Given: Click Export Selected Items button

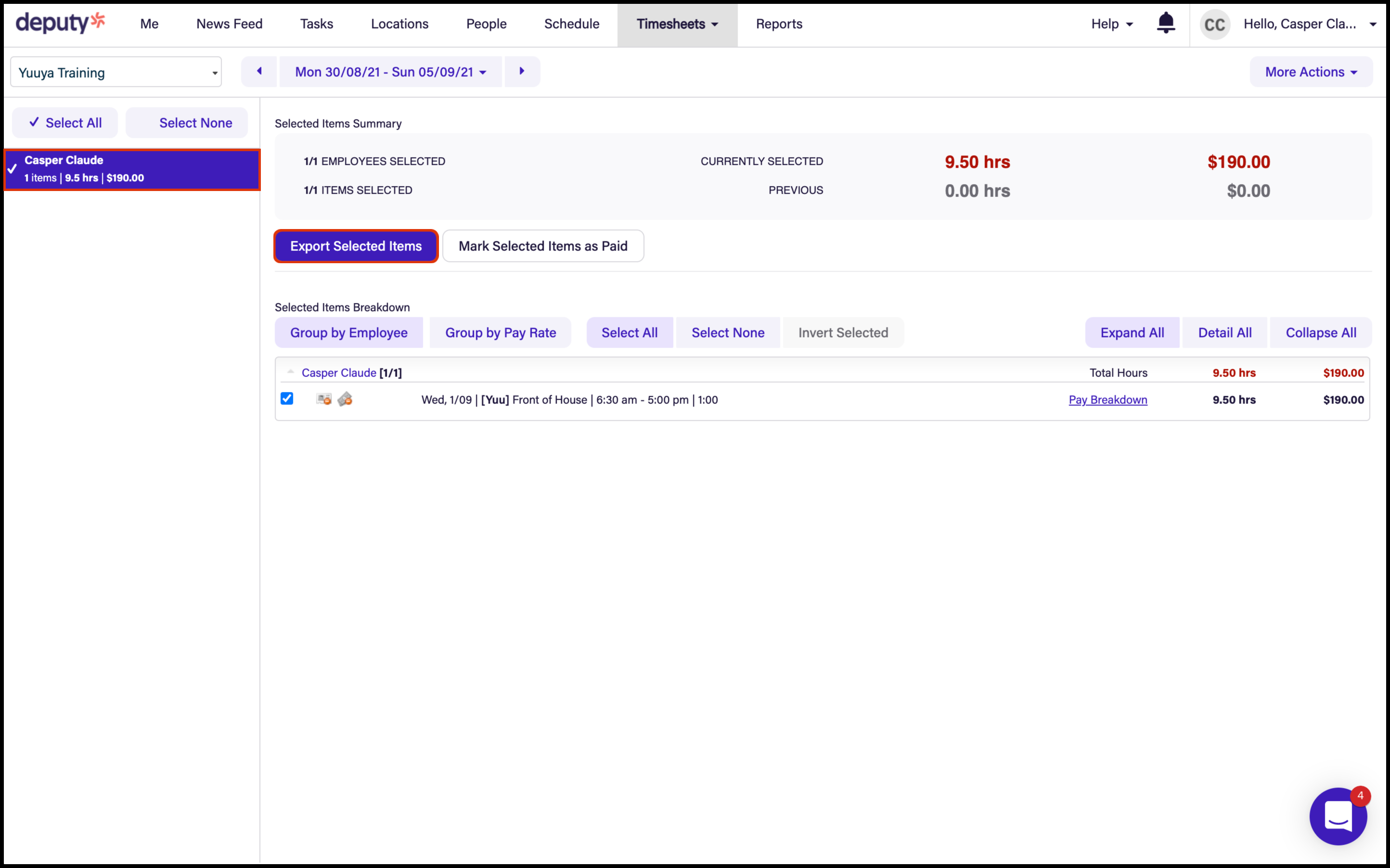Looking at the screenshot, I should click(x=356, y=246).
